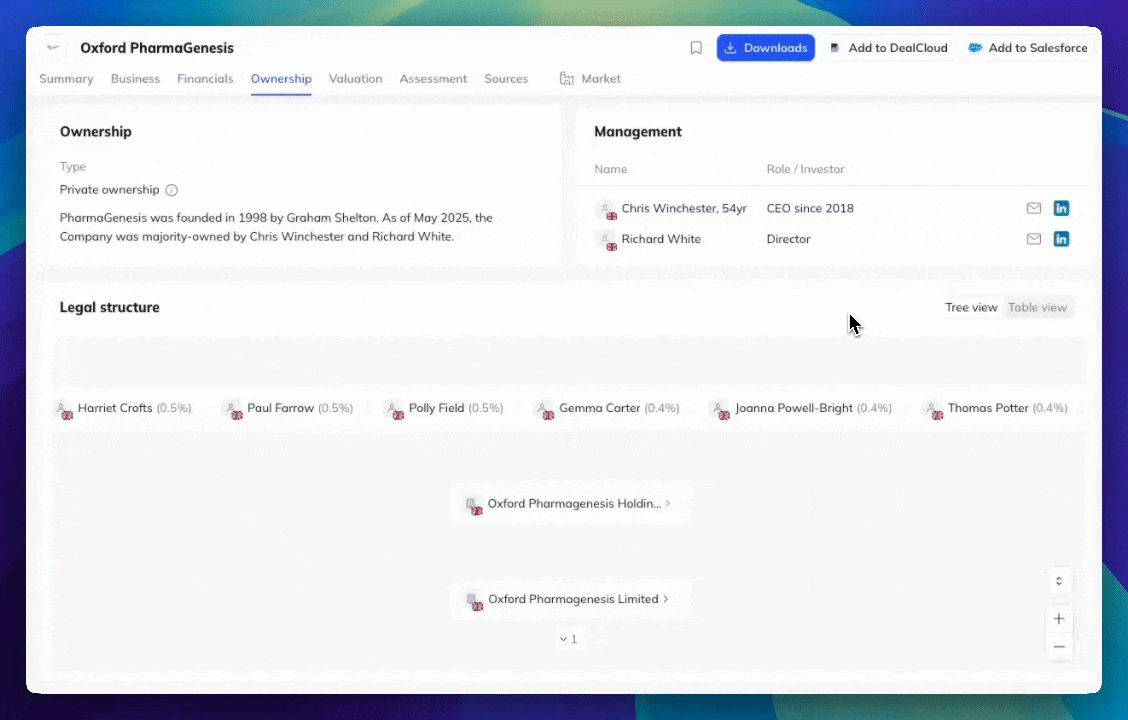Switch to Table view

point(1037,308)
